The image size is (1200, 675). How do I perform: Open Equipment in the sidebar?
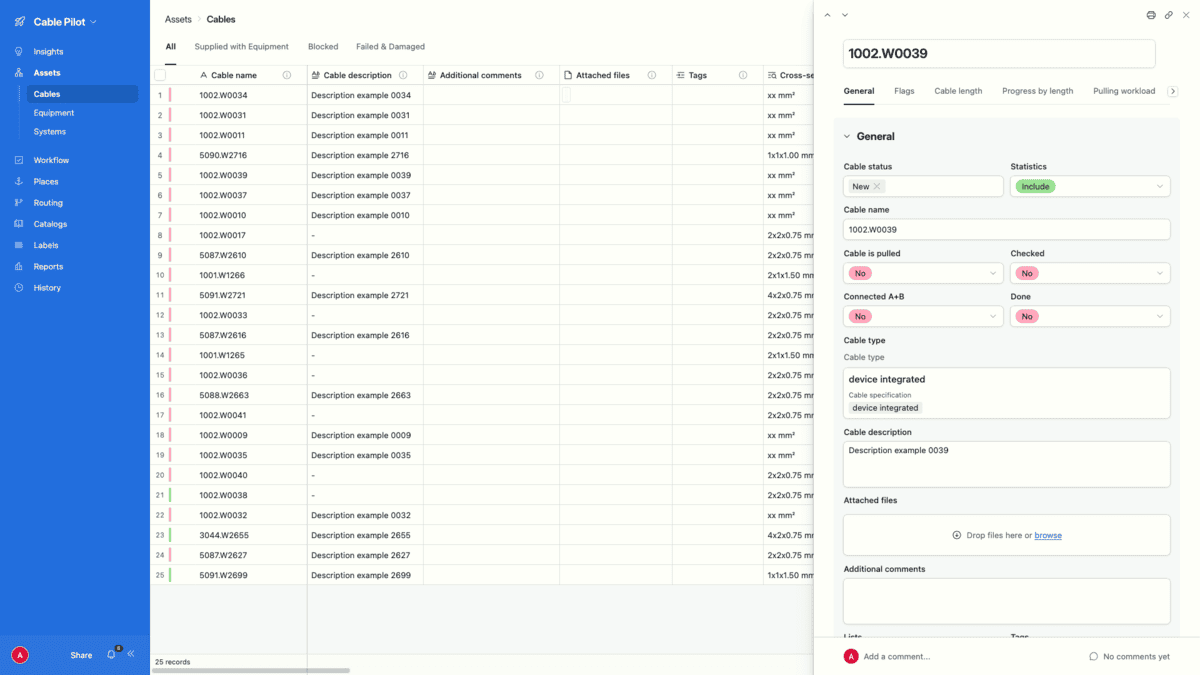(x=54, y=113)
